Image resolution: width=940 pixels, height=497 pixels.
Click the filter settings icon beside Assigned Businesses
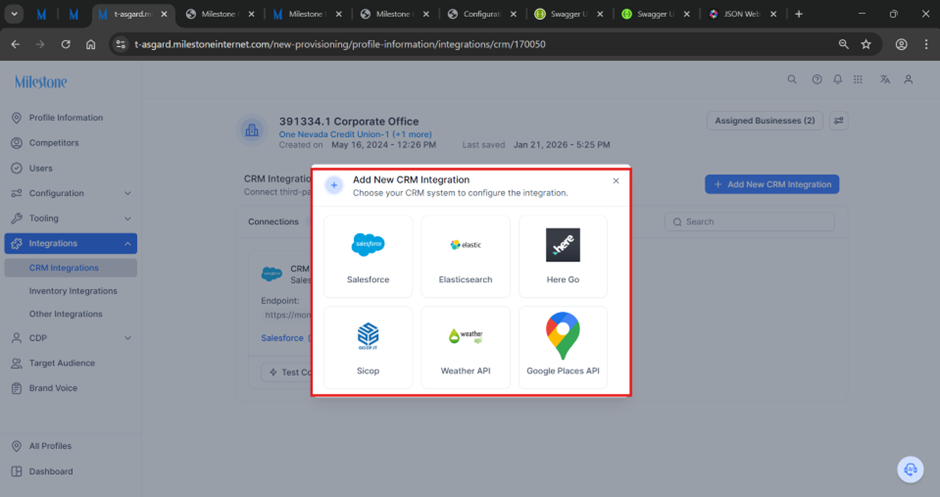(839, 121)
